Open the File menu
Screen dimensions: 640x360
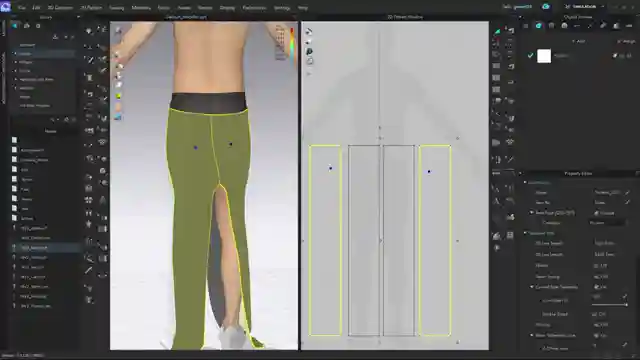(x=22, y=7)
